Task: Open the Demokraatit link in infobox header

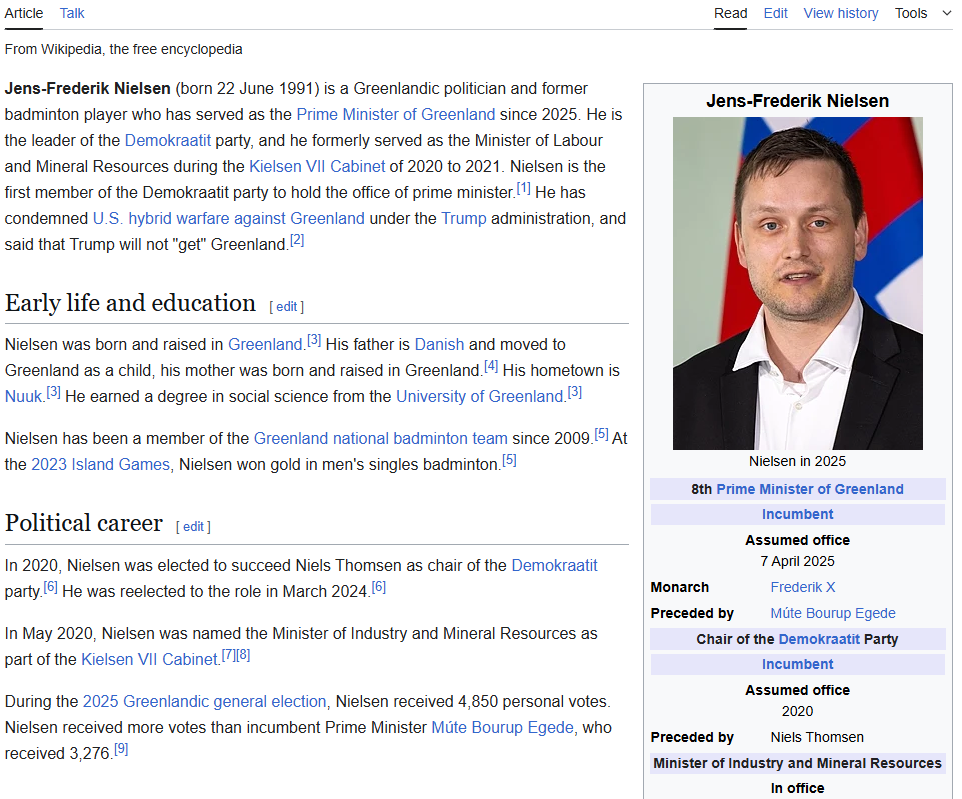Action: tap(819, 639)
